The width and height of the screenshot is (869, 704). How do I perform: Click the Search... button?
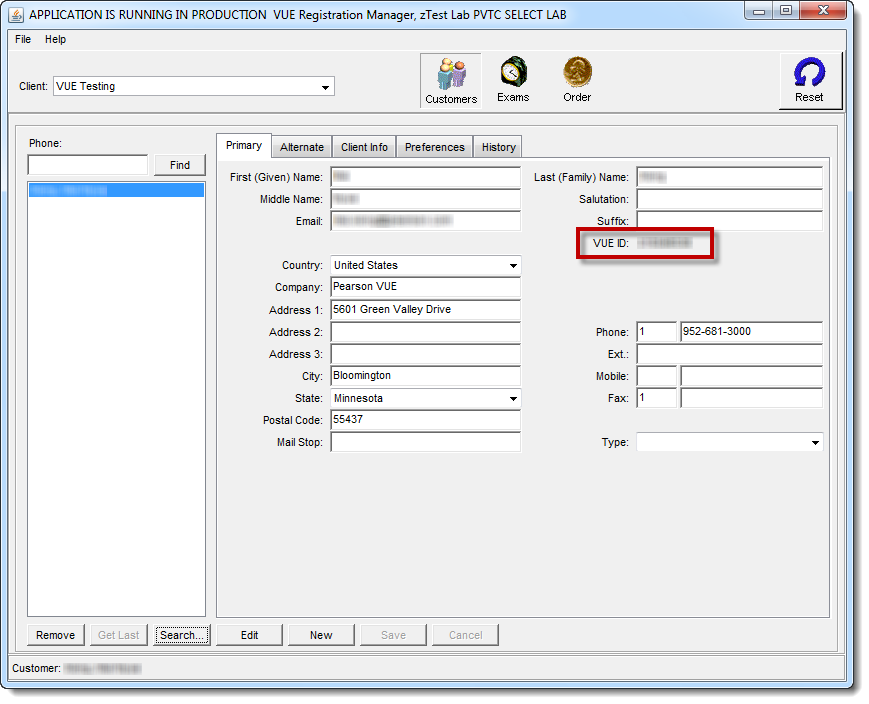pyautogui.click(x=182, y=635)
